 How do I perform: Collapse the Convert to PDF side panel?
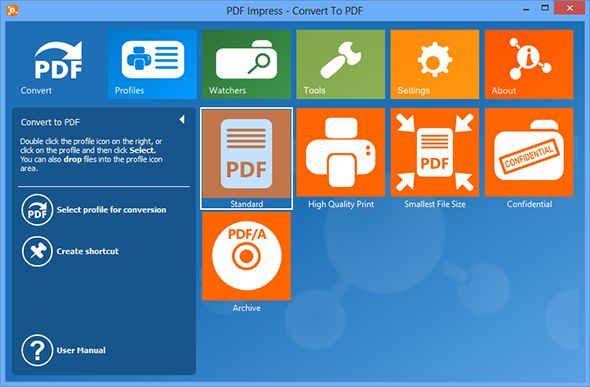click(x=182, y=120)
